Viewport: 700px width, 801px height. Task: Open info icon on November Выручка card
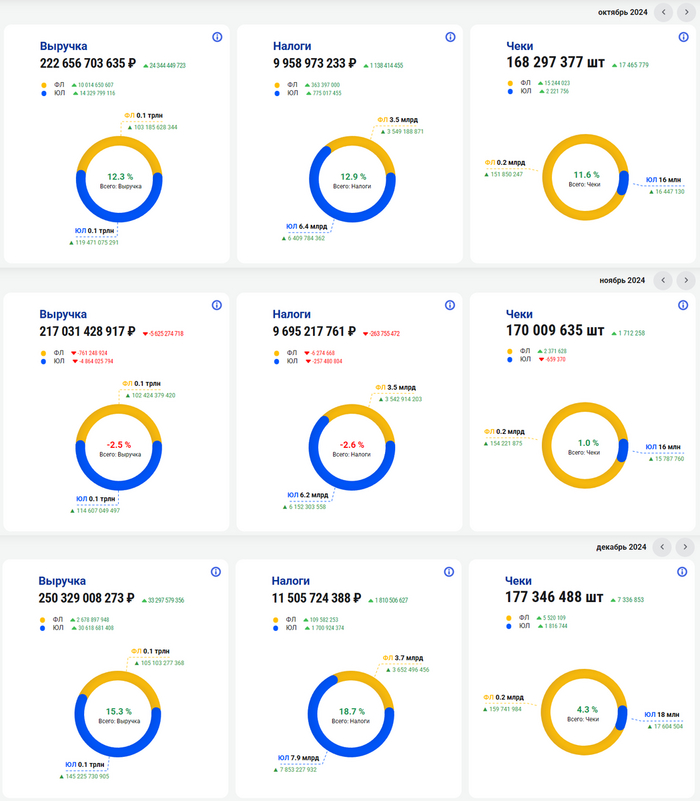point(217,277)
